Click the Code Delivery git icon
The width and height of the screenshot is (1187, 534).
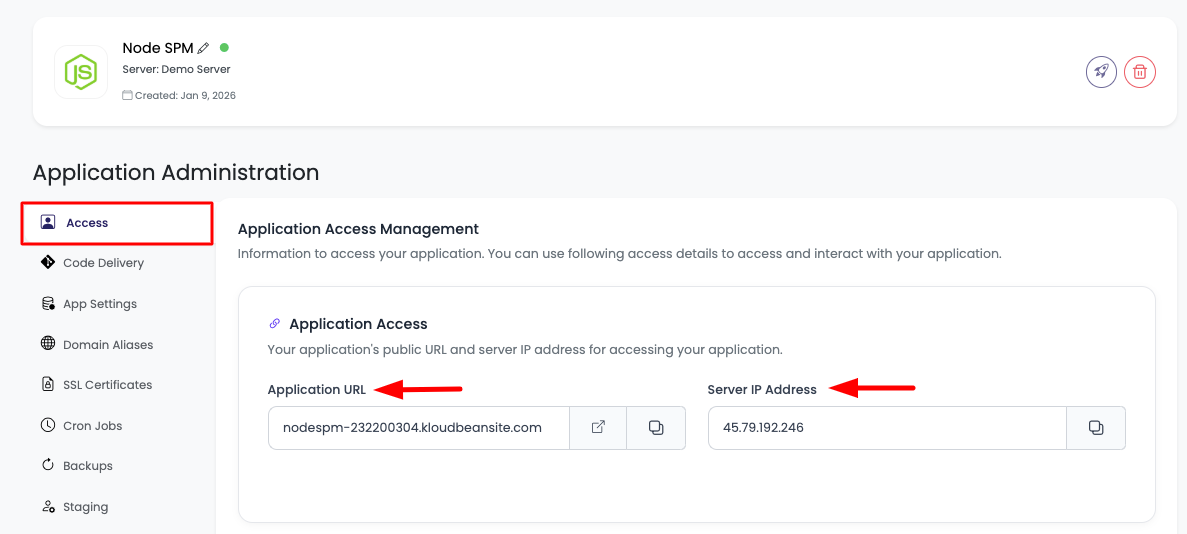(48, 262)
